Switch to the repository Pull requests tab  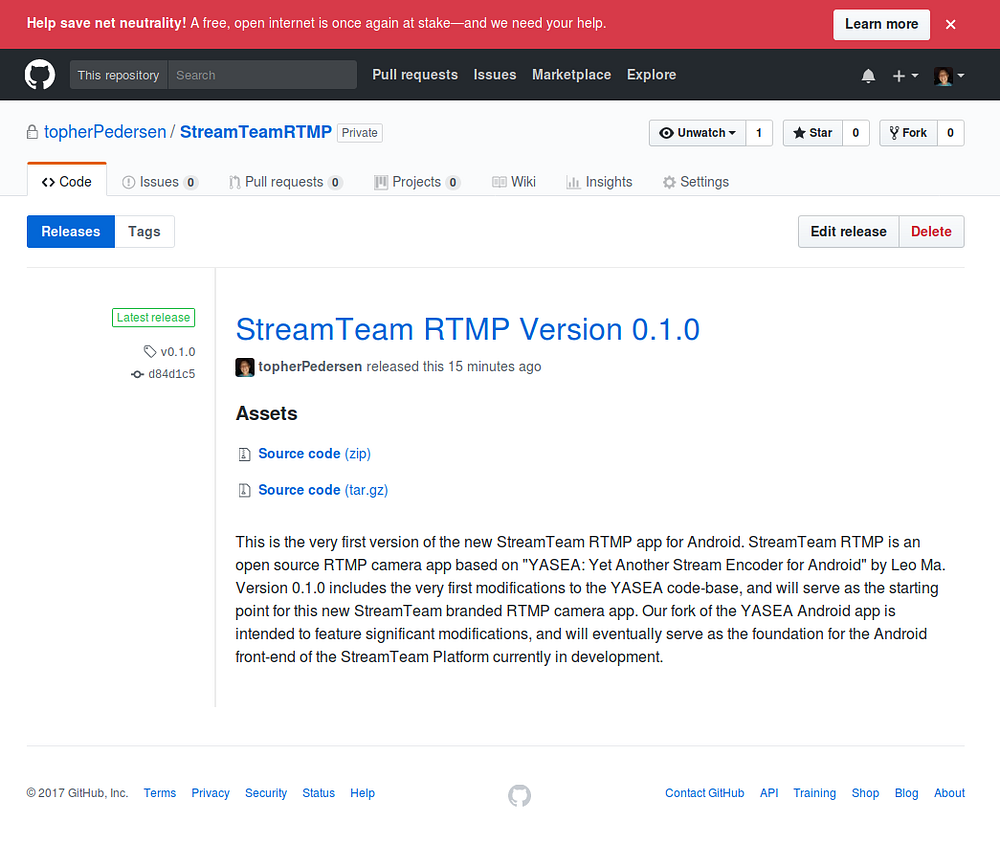click(x=285, y=182)
